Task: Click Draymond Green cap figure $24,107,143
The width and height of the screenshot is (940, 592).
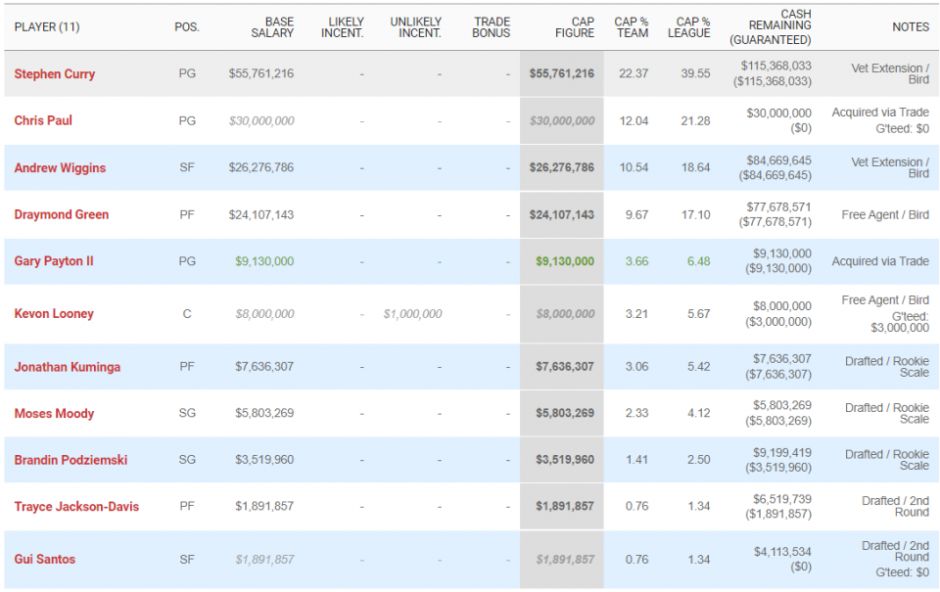Action: pos(562,215)
